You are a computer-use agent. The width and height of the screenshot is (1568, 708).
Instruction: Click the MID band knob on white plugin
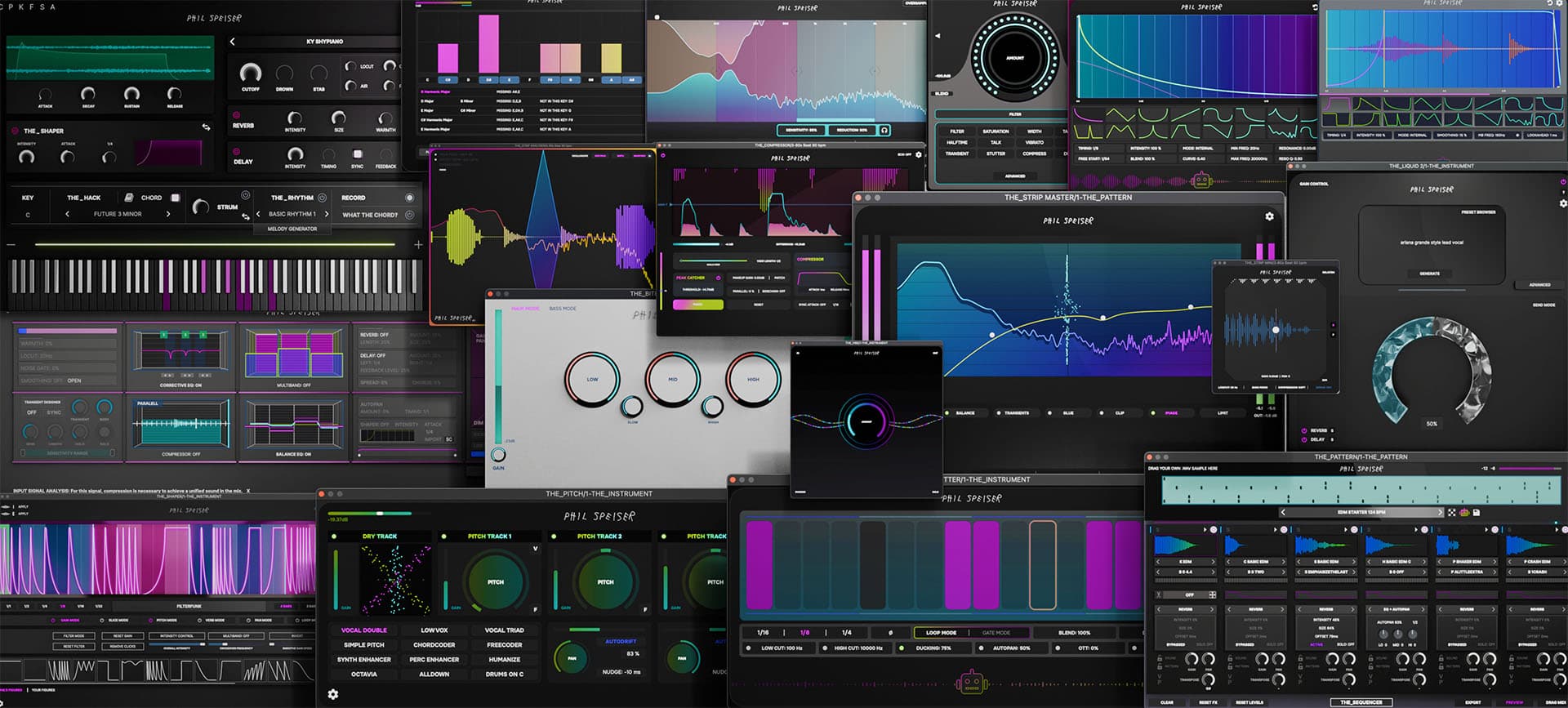click(672, 379)
